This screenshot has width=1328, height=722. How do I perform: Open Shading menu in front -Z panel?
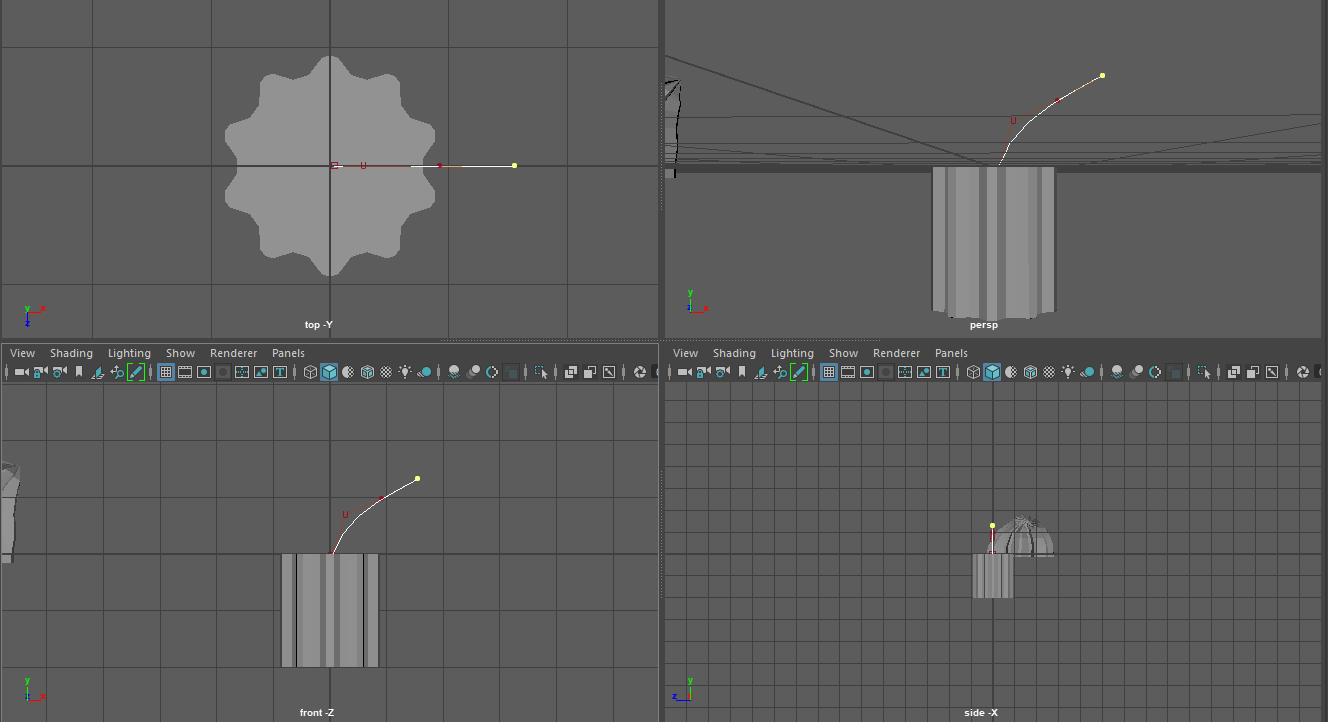[x=72, y=353]
